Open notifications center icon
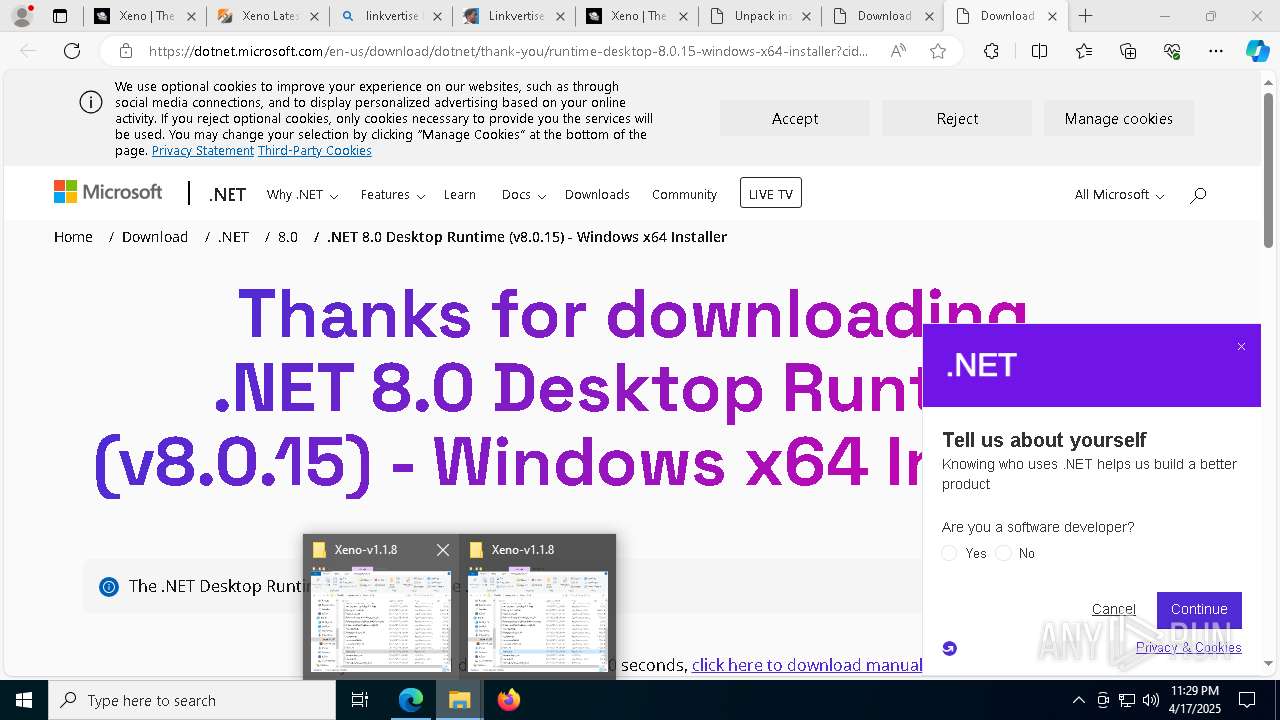Screen dimensions: 1280x720 tap(1247, 700)
